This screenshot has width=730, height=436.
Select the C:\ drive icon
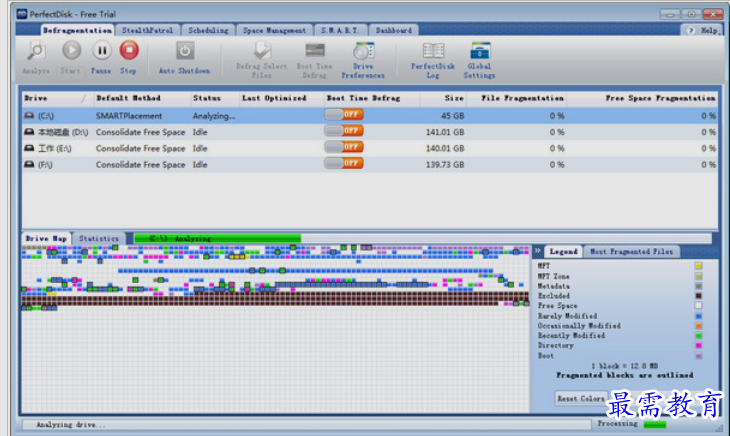(x=29, y=115)
